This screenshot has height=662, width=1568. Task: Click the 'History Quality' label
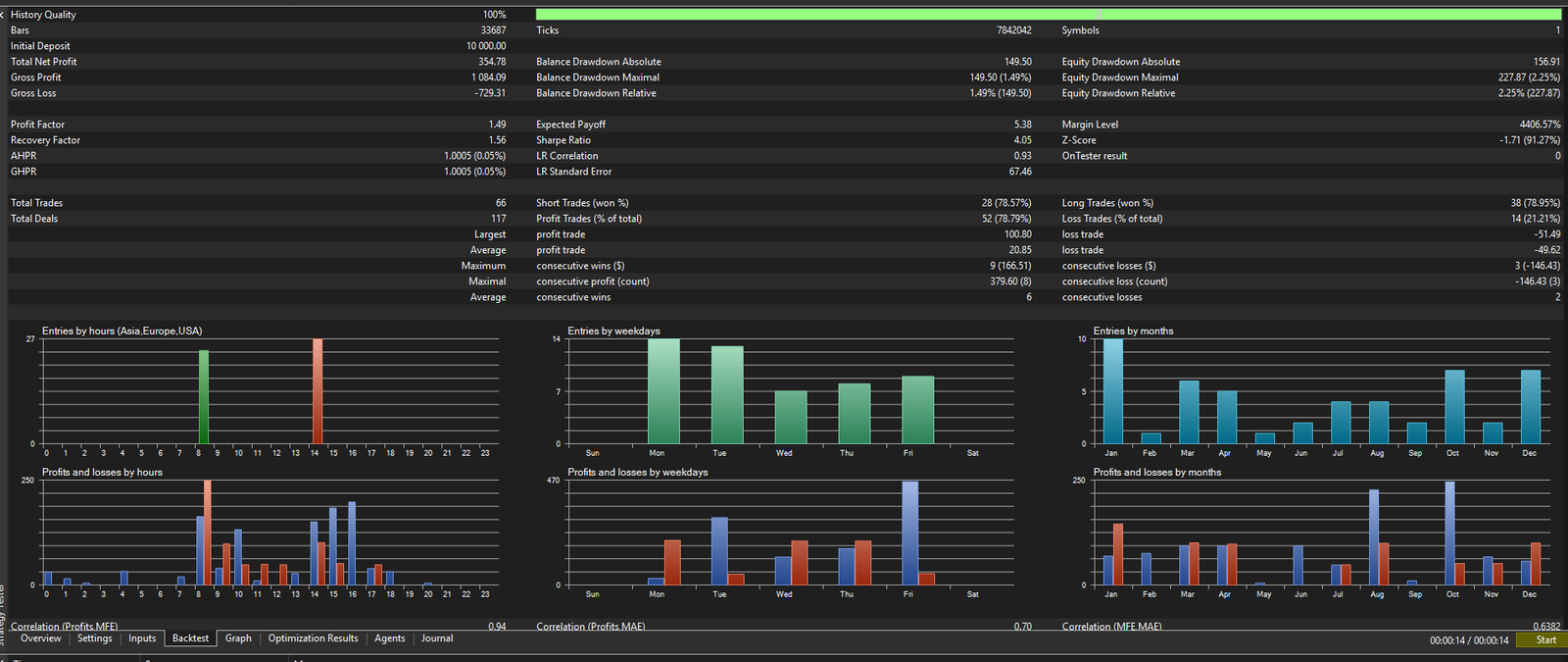coord(43,15)
